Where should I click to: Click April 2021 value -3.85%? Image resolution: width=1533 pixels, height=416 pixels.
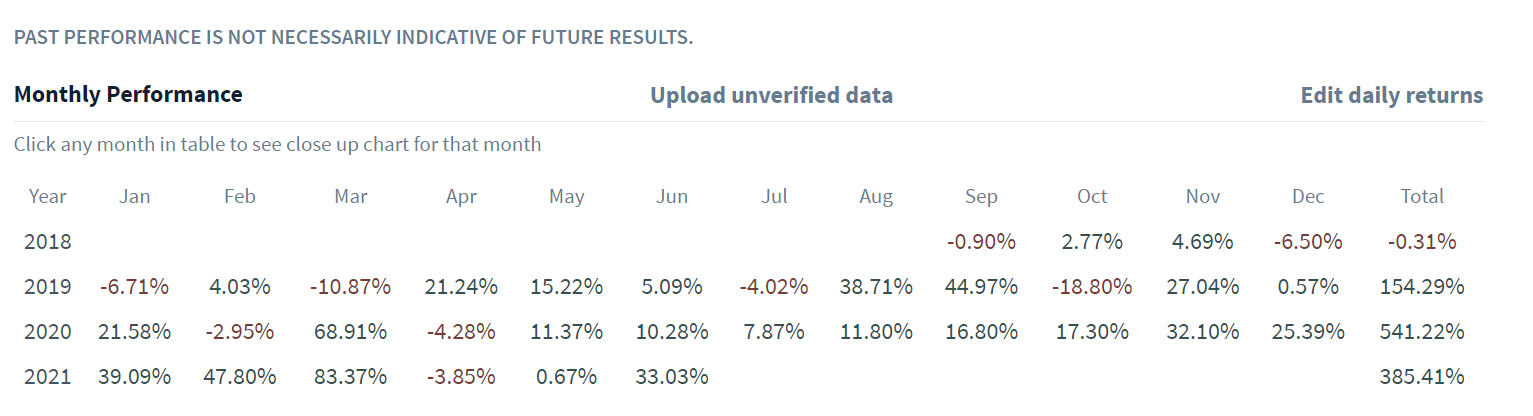[x=461, y=377]
